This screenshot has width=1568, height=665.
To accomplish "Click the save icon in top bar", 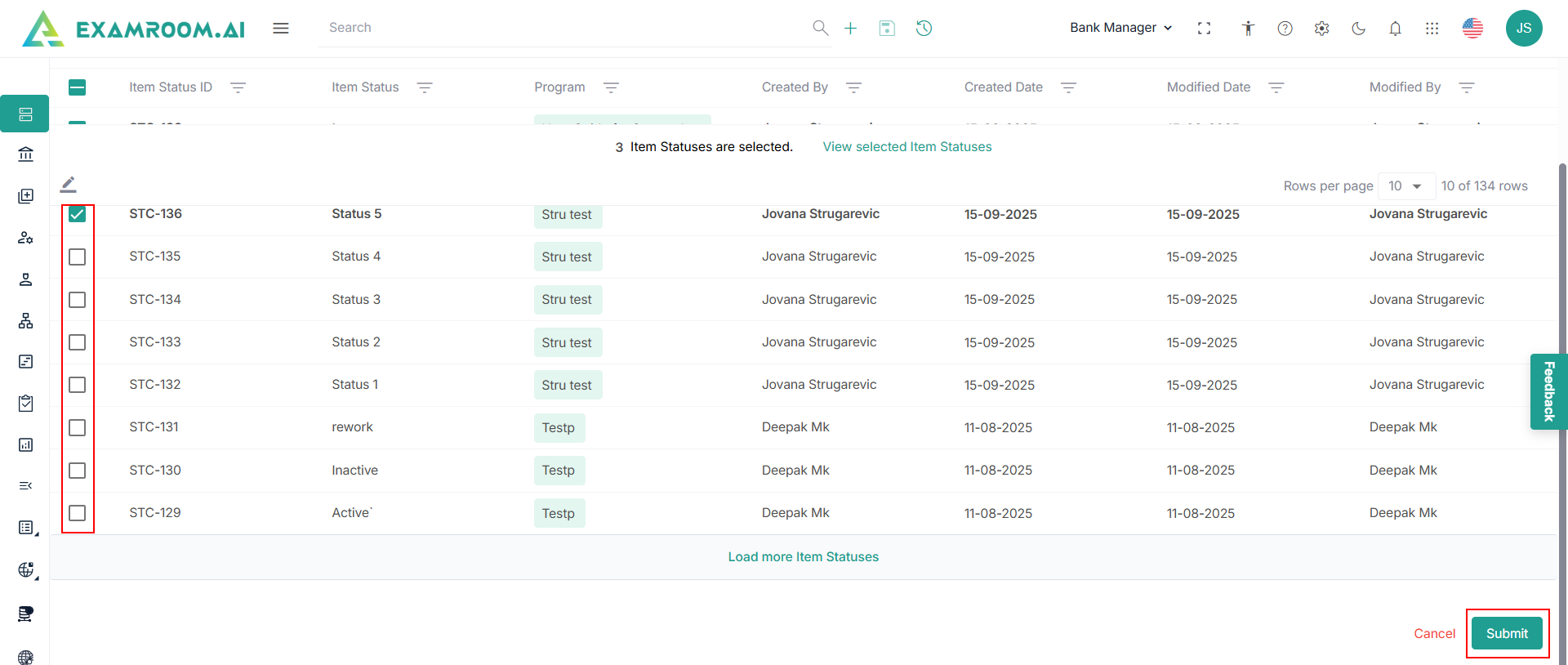I will coord(887,28).
